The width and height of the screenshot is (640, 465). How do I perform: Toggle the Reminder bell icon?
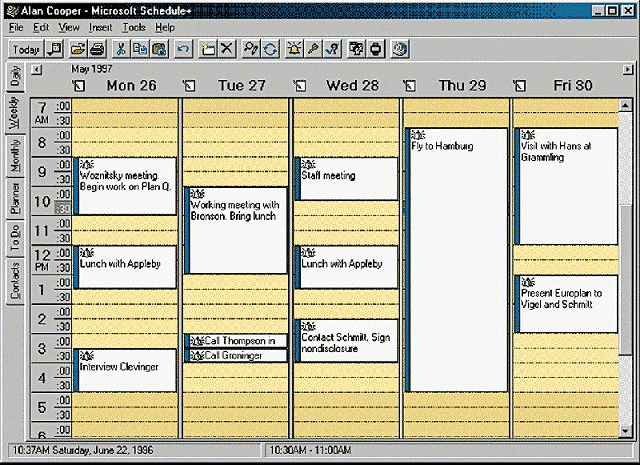click(296, 48)
